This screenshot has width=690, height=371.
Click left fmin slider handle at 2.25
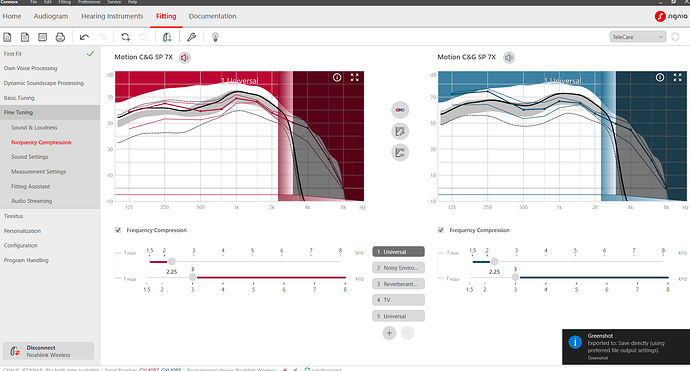pos(172,262)
